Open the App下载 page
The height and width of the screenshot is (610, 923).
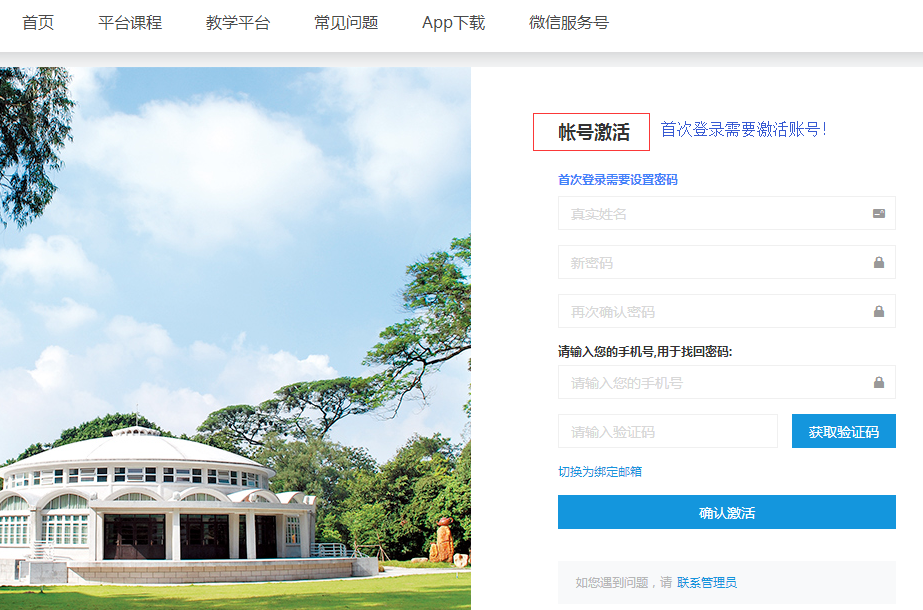click(x=453, y=23)
